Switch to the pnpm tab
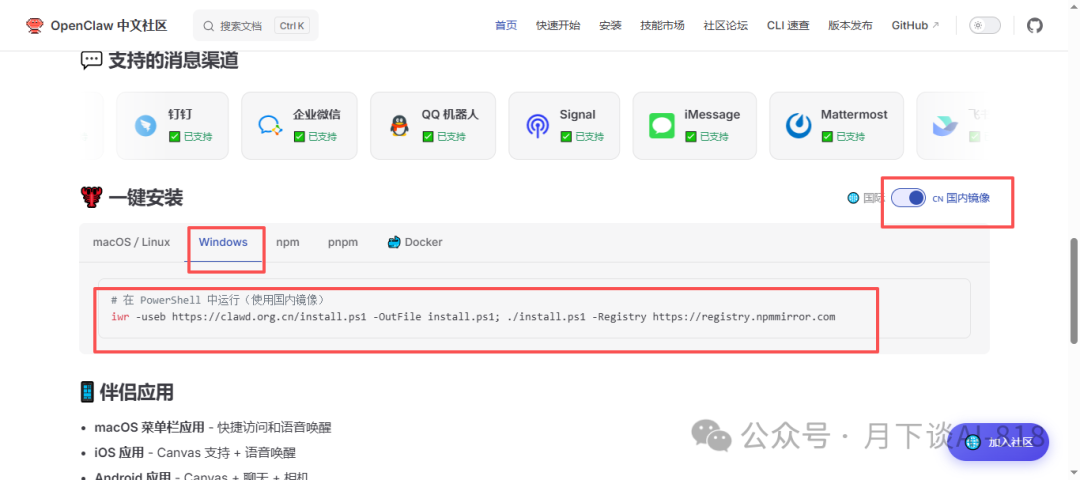The image size is (1080, 480). [343, 242]
